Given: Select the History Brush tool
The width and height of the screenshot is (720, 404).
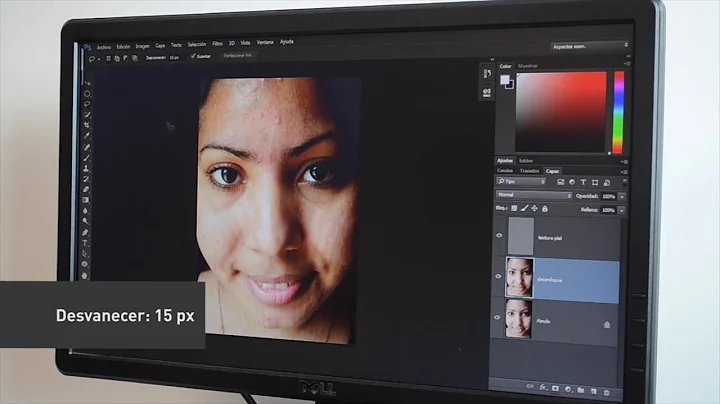Looking at the screenshot, I should [86, 179].
